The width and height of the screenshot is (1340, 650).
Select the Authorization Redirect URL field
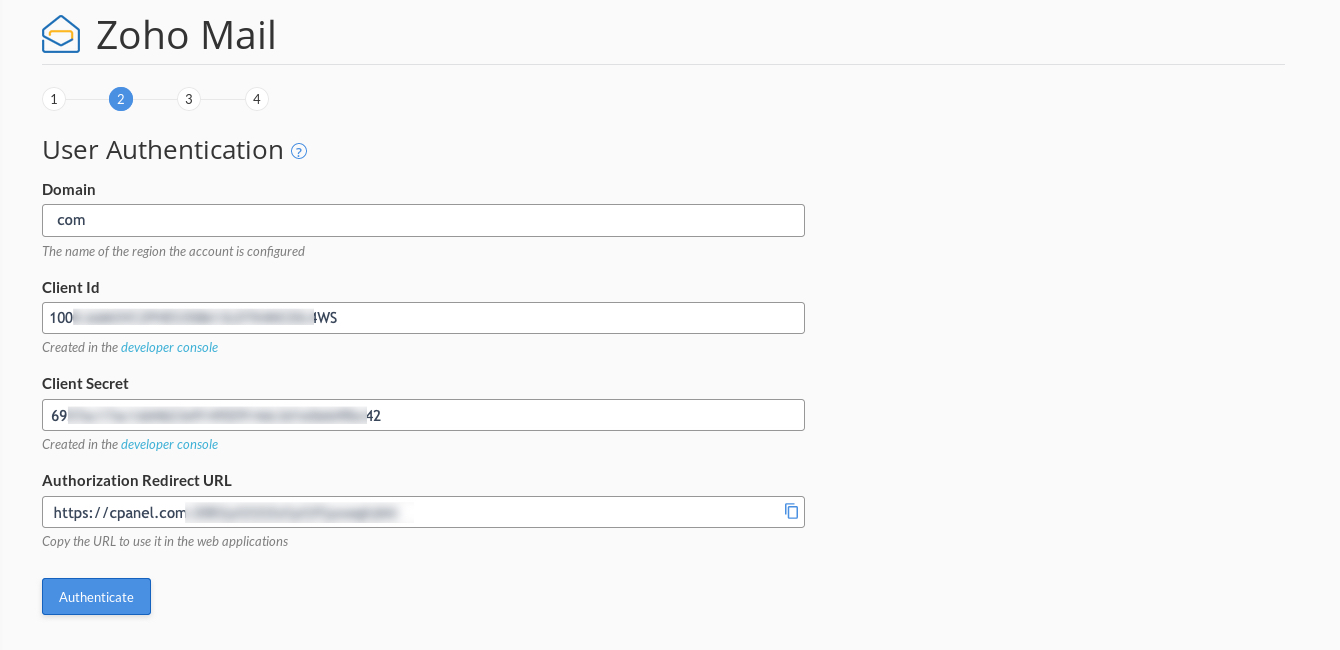[x=410, y=512]
